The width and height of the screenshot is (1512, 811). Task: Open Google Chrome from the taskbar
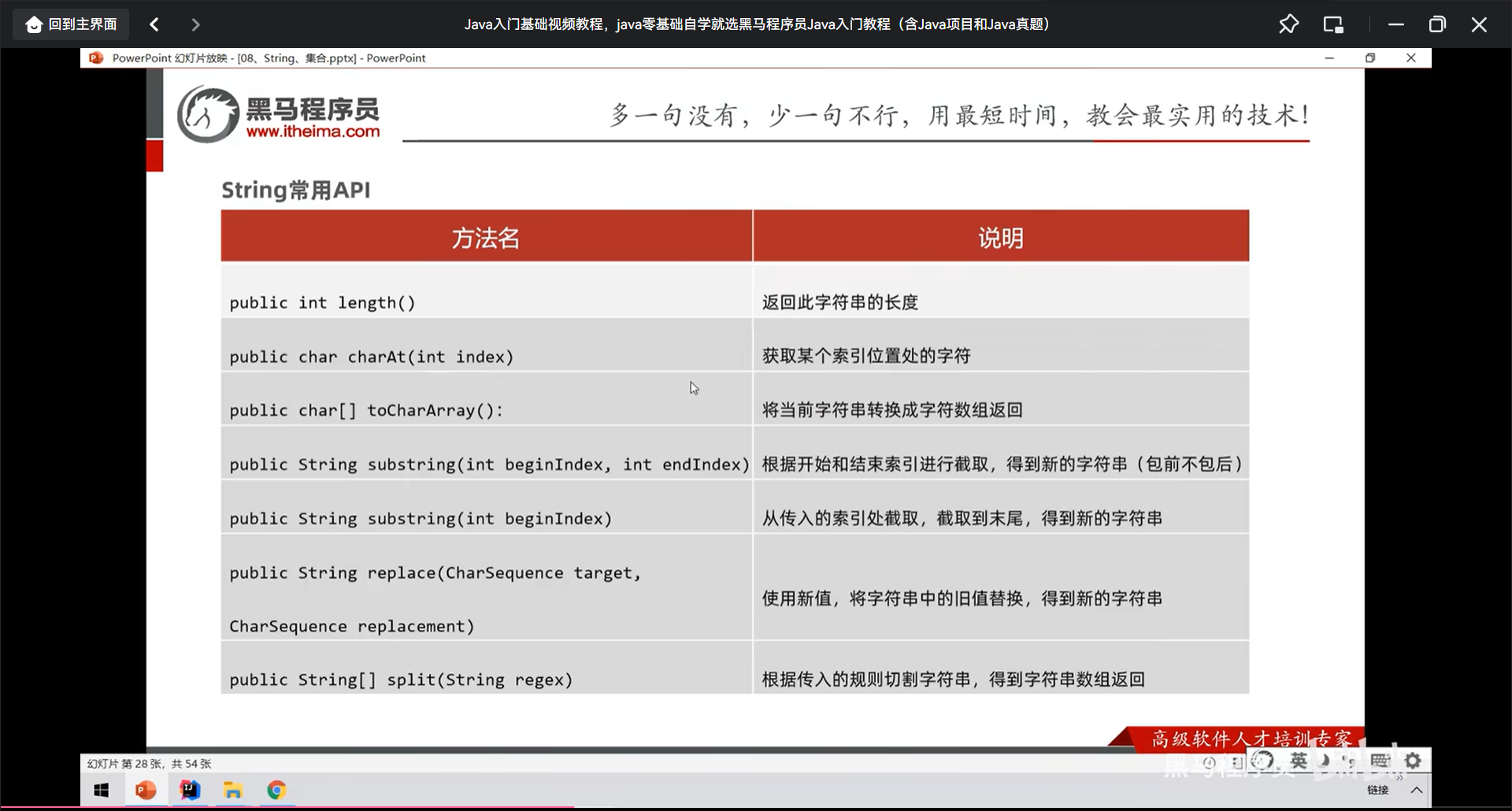[x=276, y=790]
